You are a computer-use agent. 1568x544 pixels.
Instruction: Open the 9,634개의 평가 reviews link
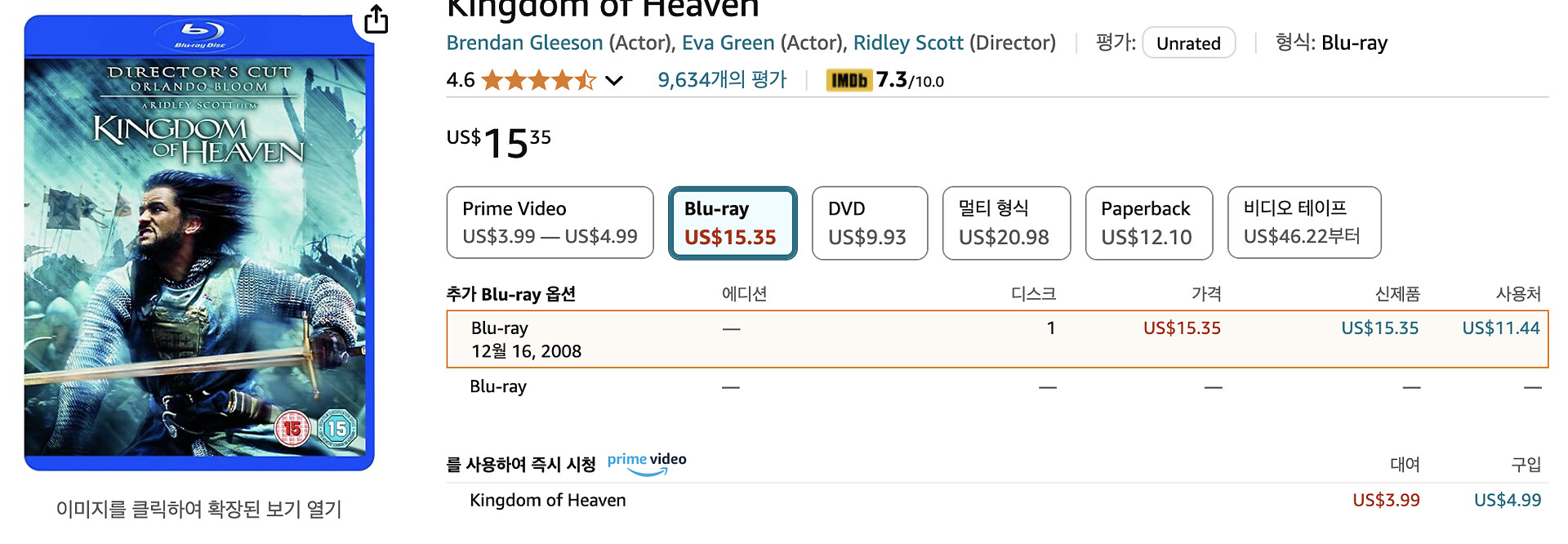click(722, 80)
